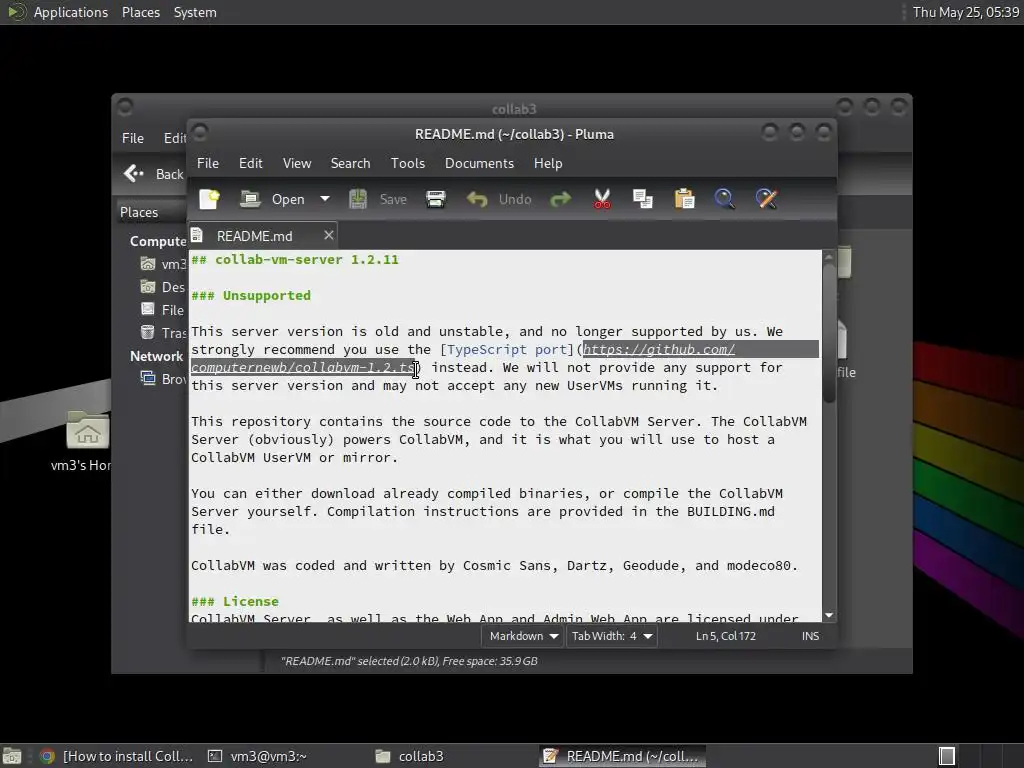Open the Help menu

548,163
